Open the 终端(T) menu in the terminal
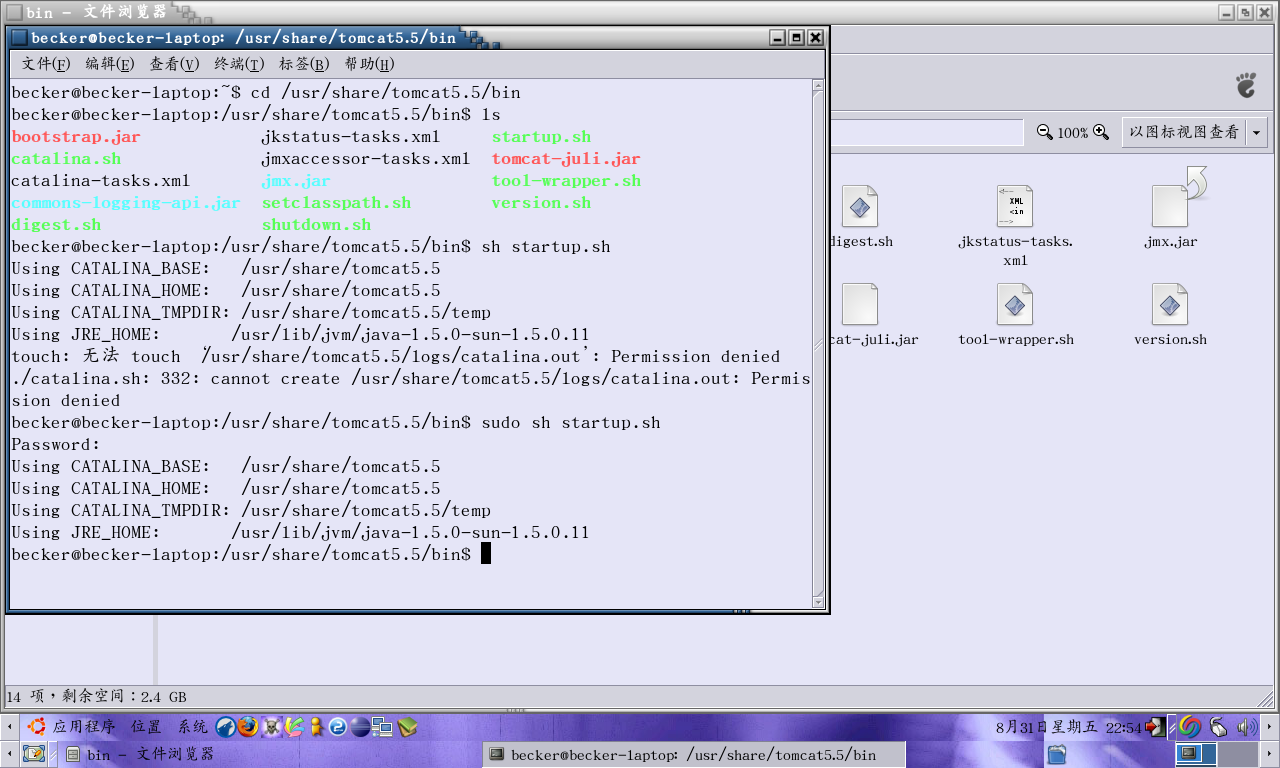1280x768 pixels. 240,64
